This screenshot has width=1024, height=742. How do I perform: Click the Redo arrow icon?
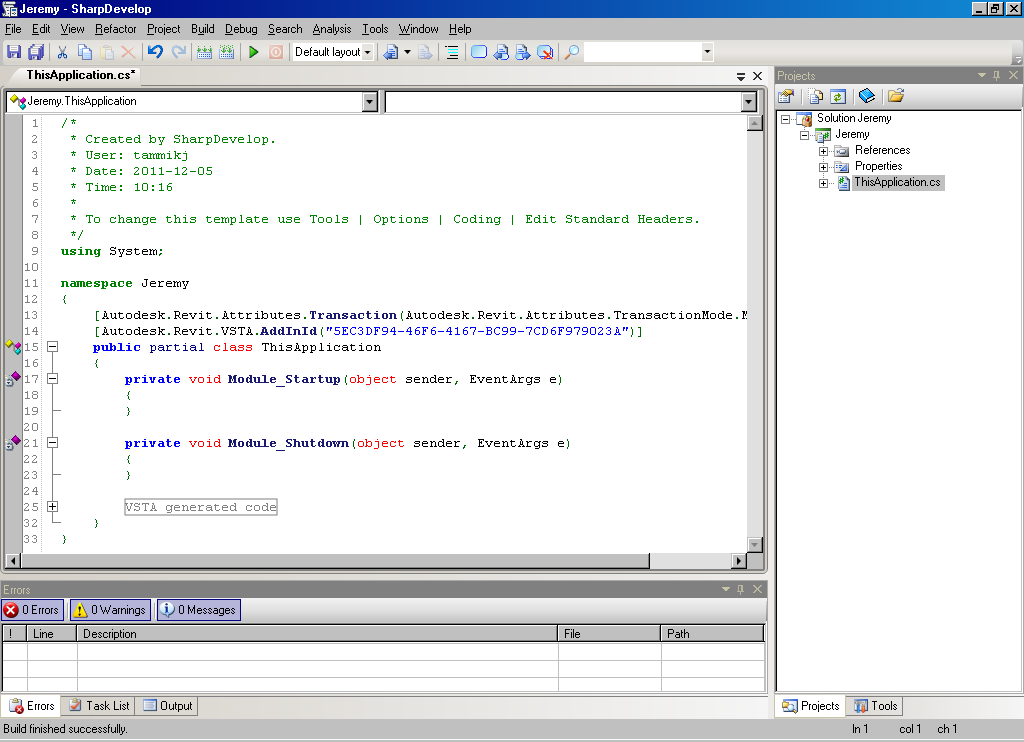[x=178, y=52]
